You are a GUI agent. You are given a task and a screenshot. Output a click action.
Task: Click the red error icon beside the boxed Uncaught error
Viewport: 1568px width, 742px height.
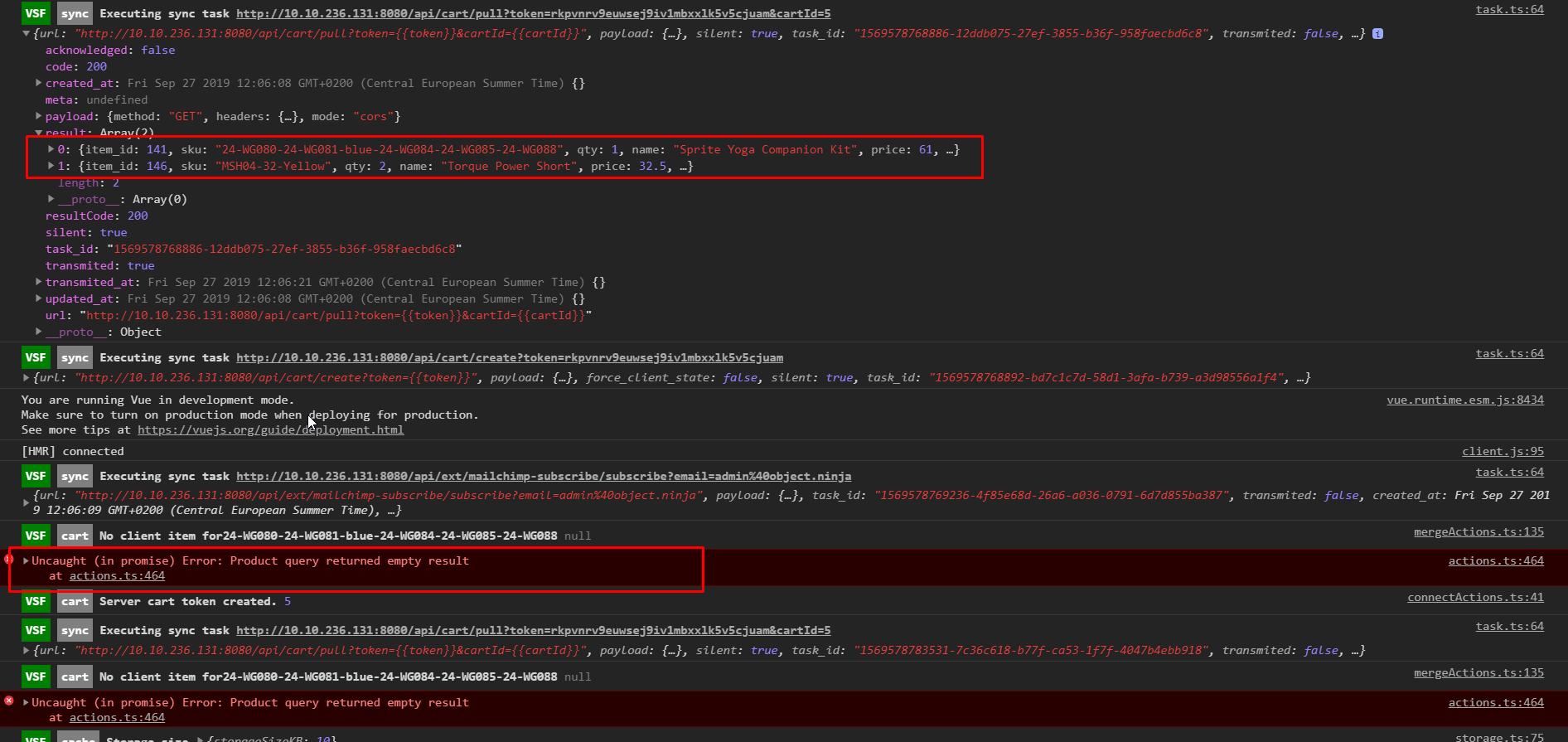9,559
